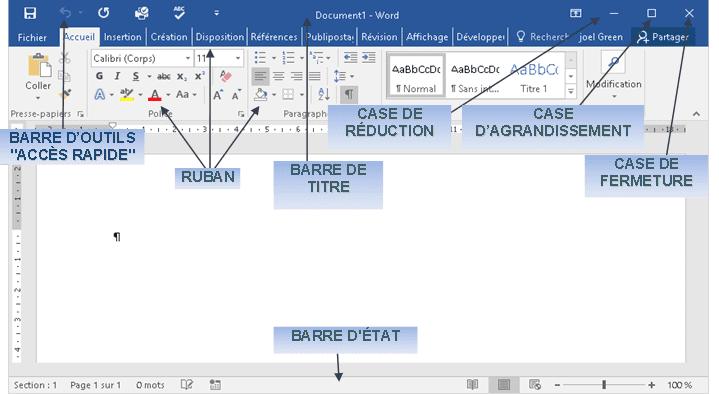The image size is (719, 394).
Task: Toggle italic formatting with I button
Action: [117, 76]
